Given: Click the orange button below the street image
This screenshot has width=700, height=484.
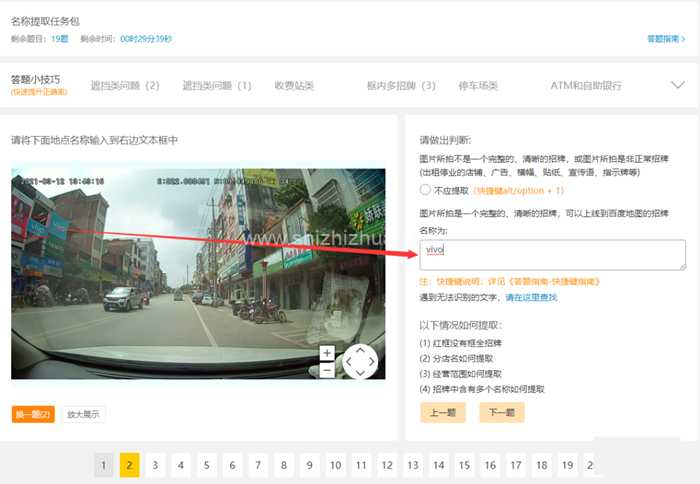Looking at the screenshot, I should click(x=33, y=414).
